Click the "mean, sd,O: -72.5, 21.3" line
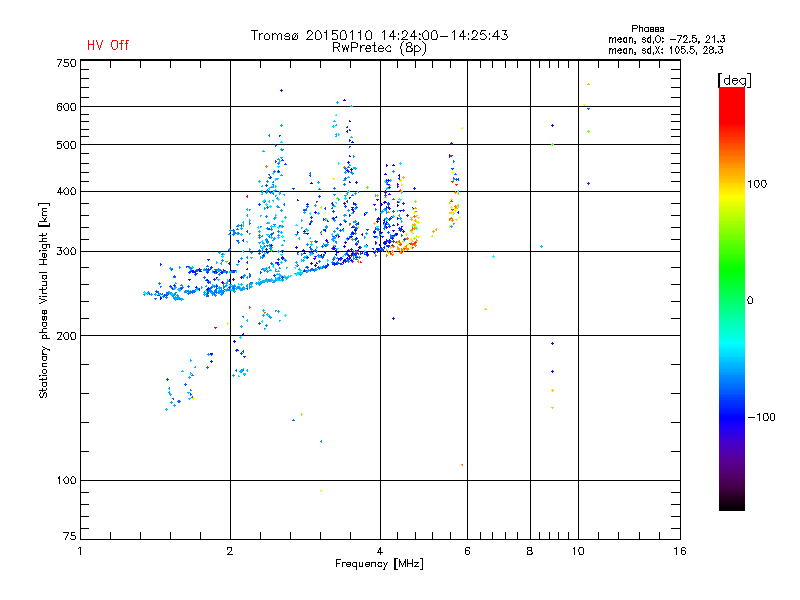Screen dimensions: 800x600 pos(666,39)
